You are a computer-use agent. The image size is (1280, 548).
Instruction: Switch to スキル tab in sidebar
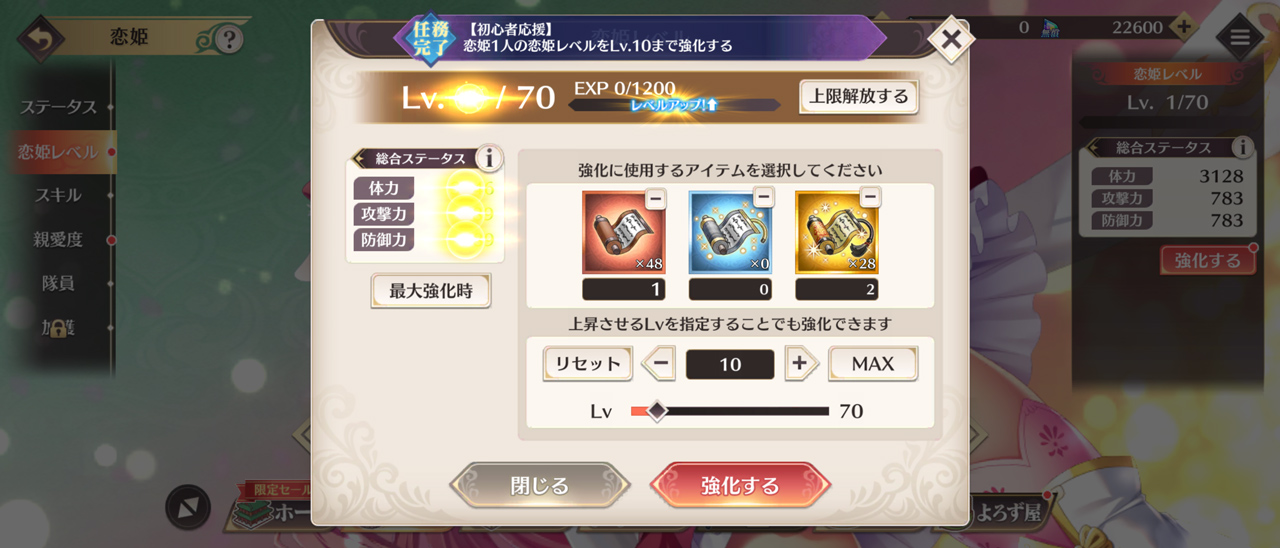click(58, 195)
